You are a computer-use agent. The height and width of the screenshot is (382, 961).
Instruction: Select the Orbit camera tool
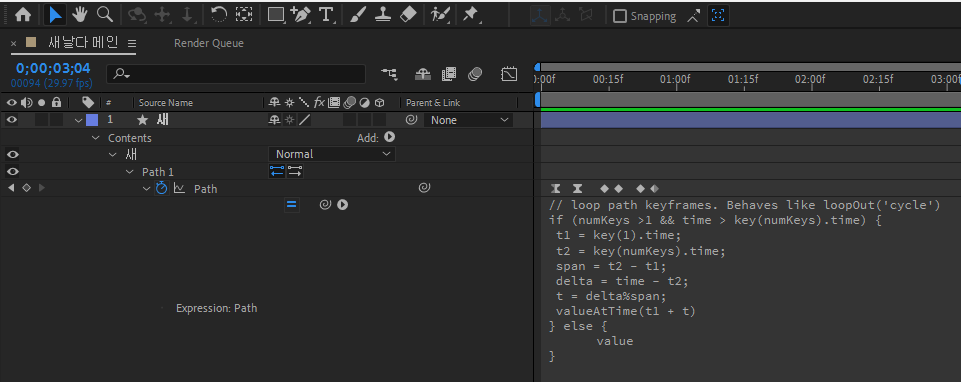click(137, 15)
